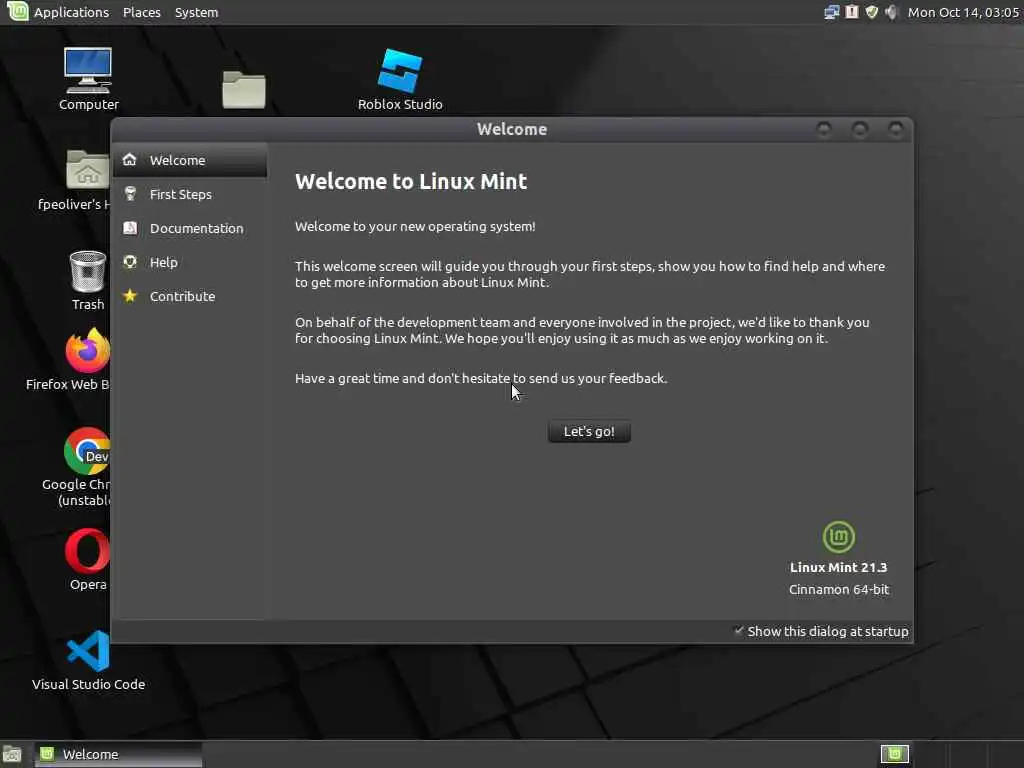Image resolution: width=1024 pixels, height=768 pixels.
Task: Maximize the Welcome dialog window
Action: click(x=859, y=129)
